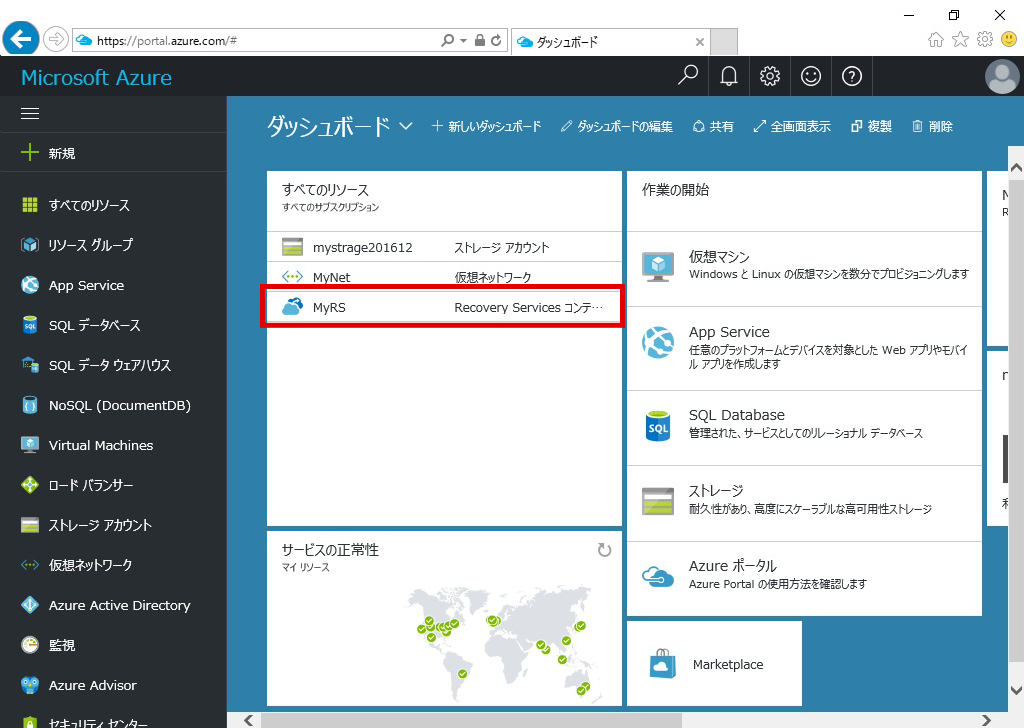Click the Microsoft Azure logo text
Image resolution: width=1024 pixels, height=728 pixels.
click(97, 78)
